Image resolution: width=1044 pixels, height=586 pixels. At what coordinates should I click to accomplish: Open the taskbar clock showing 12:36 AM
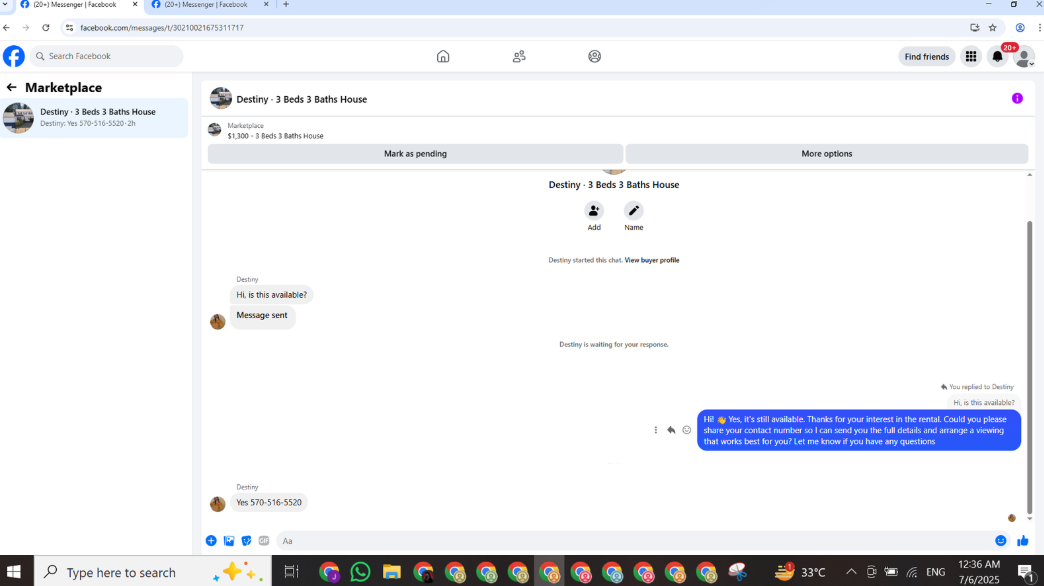(x=979, y=571)
